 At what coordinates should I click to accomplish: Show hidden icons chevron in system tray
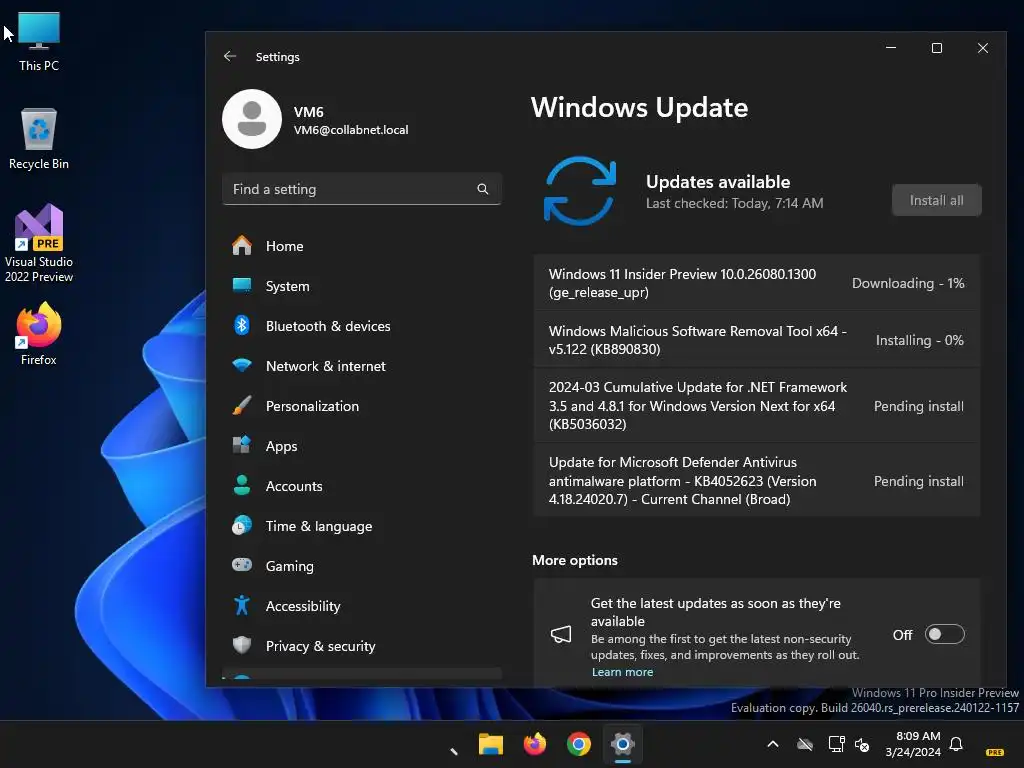coord(773,744)
